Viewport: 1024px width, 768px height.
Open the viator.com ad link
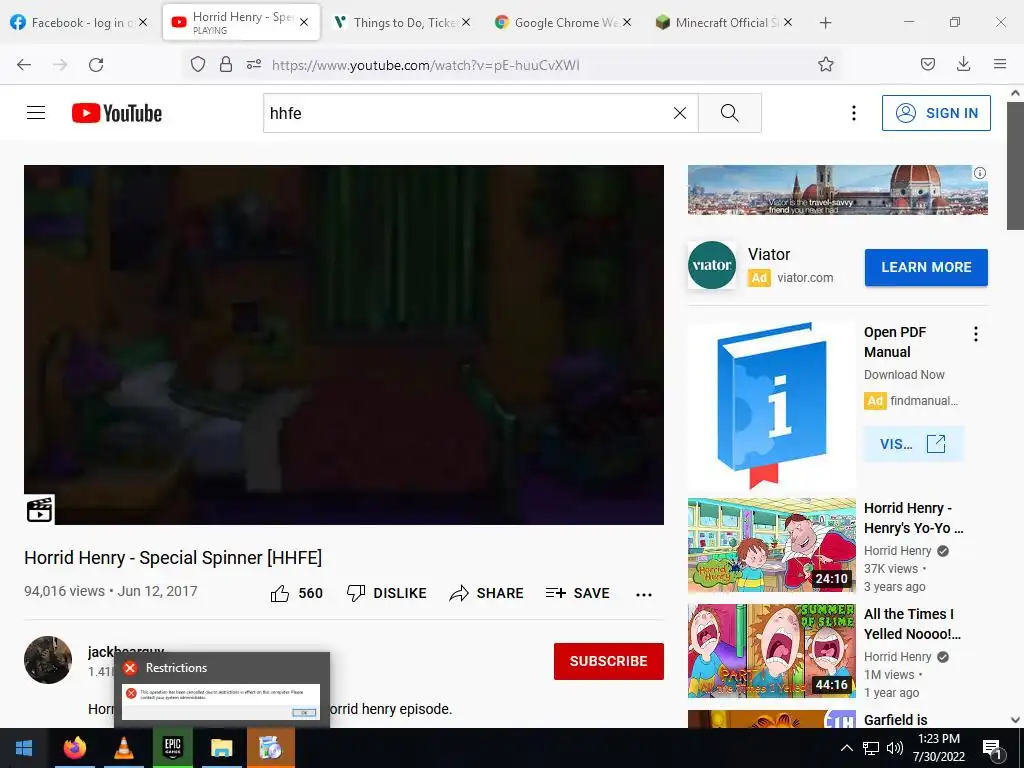click(x=805, y=278)
